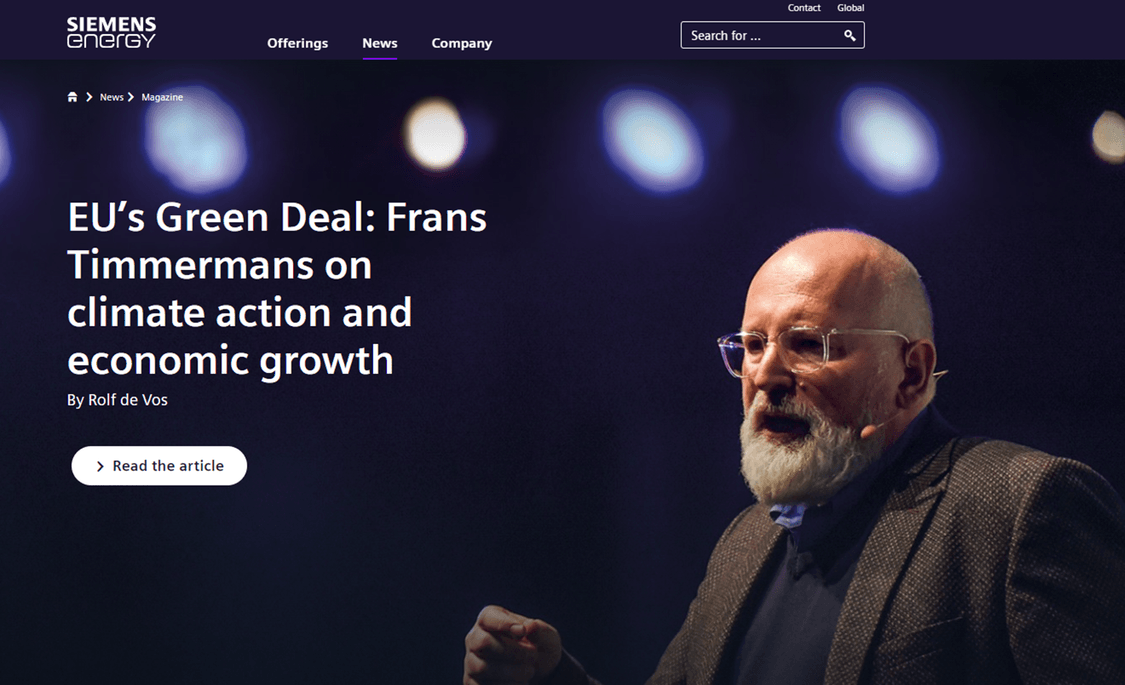Click the 'By Rolf de Vos' byline
Viewport: 1125px width, 685px height.
(x=117, y=400)
